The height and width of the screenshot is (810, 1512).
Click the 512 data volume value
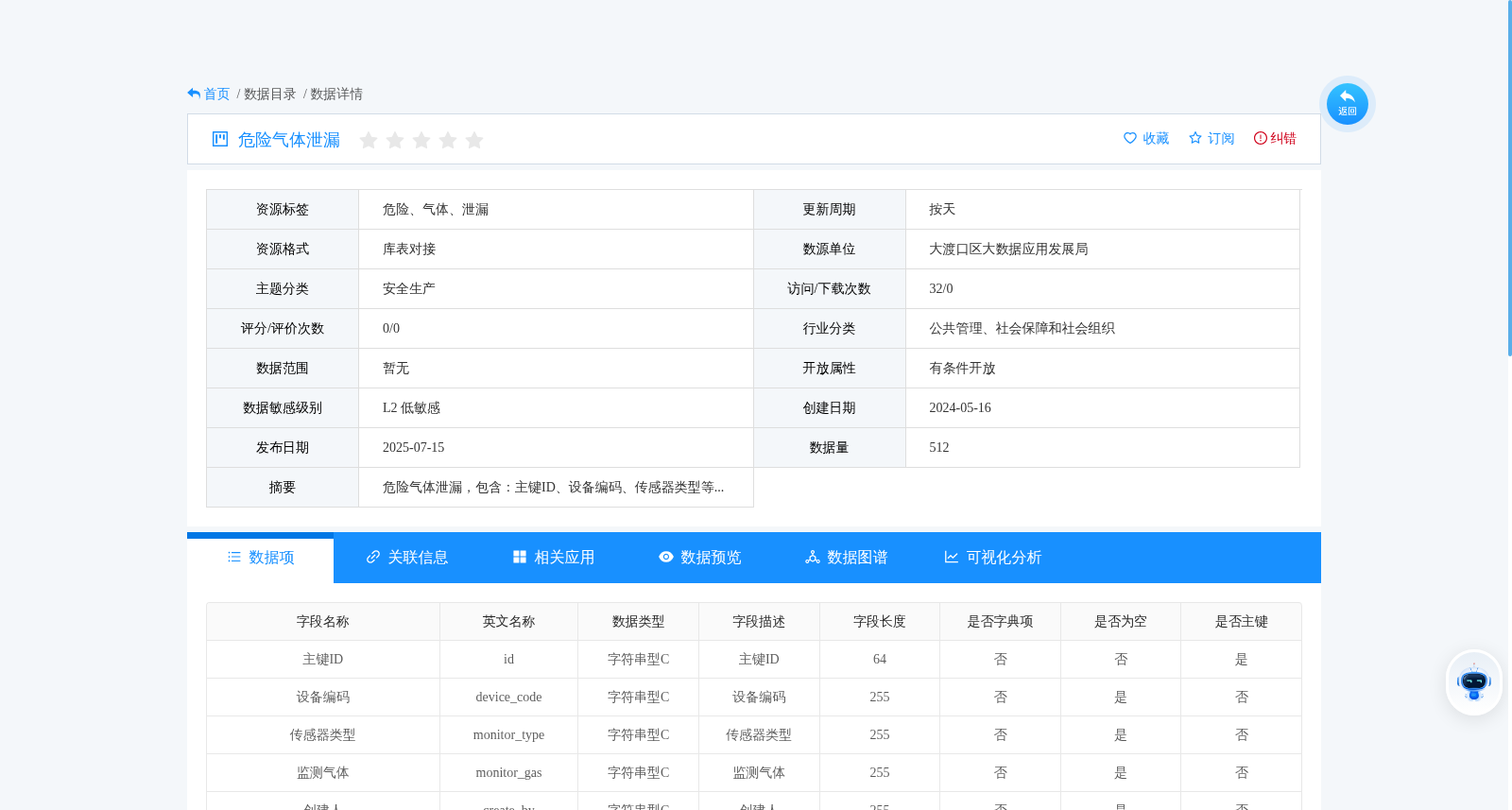coord(939,448)
